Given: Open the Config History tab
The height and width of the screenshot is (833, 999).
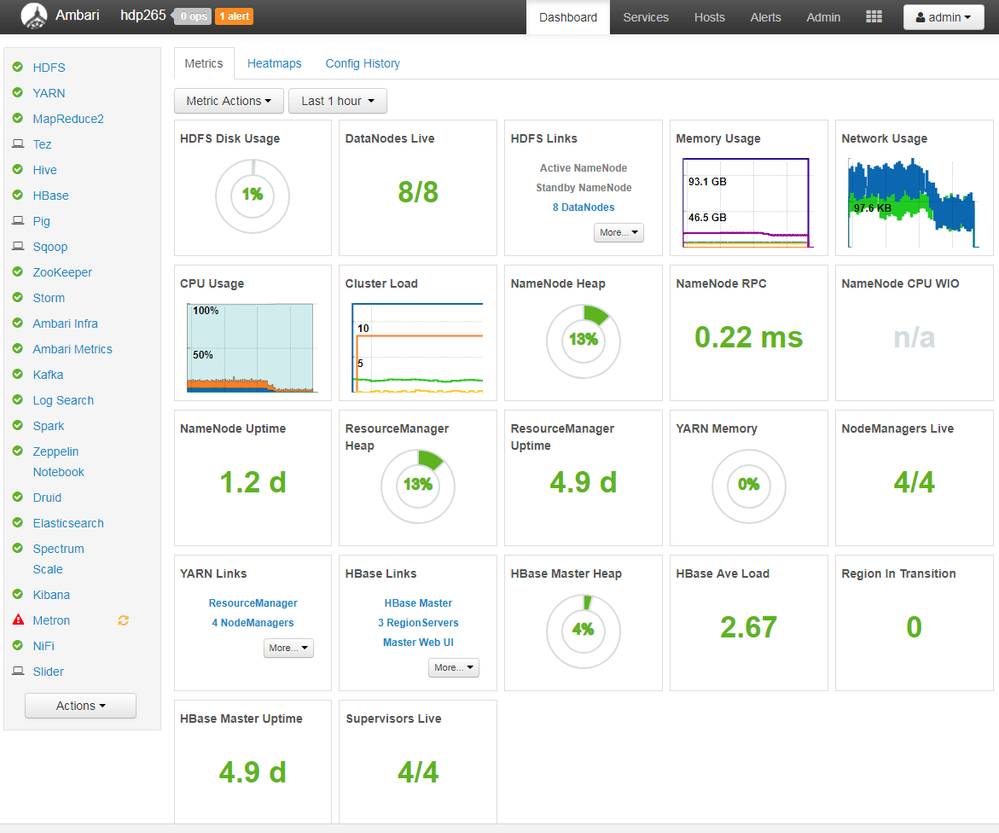Looking at the screenshot, I should click(362, 63).
